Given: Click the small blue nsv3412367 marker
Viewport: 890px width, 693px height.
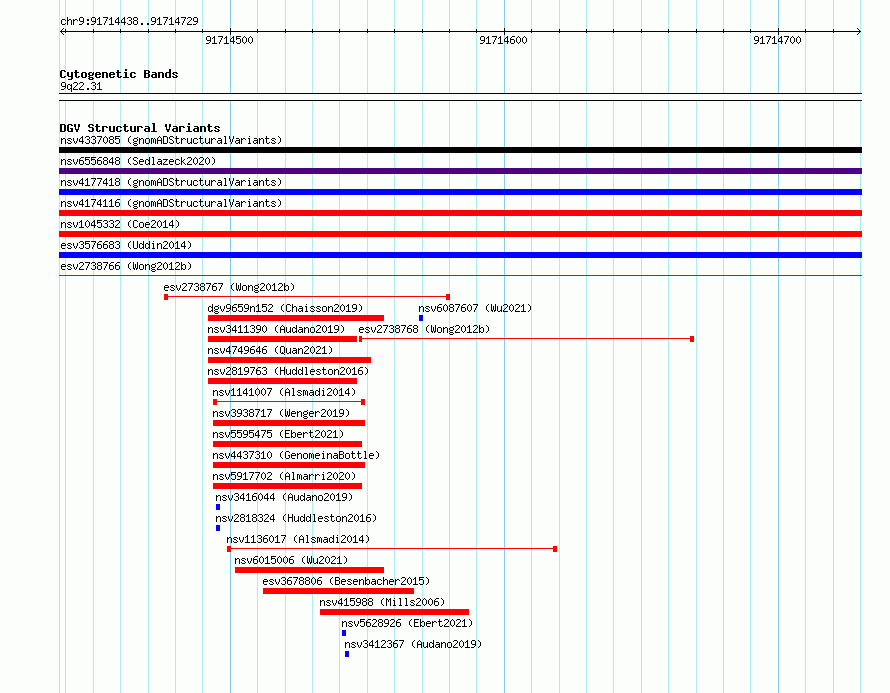Looking at the screenshot, I should 347,654.
